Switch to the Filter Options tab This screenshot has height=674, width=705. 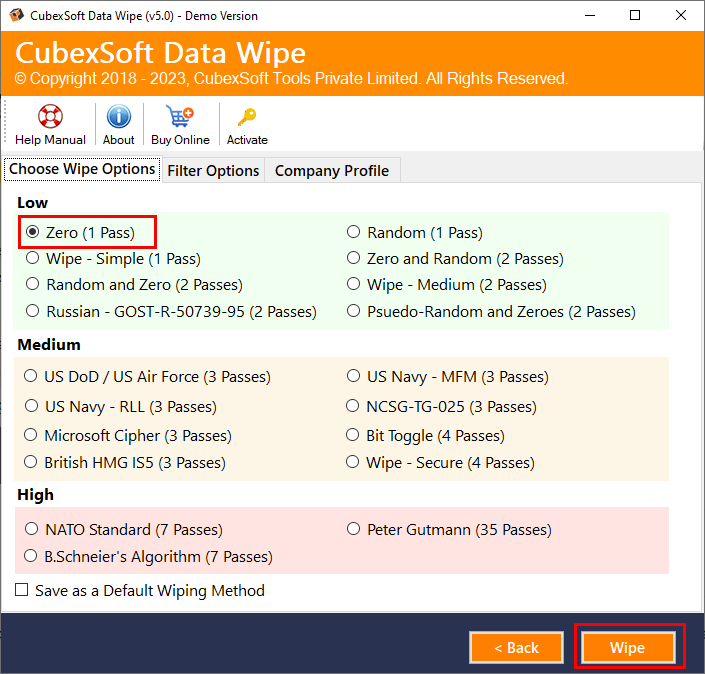coord(213,171)
